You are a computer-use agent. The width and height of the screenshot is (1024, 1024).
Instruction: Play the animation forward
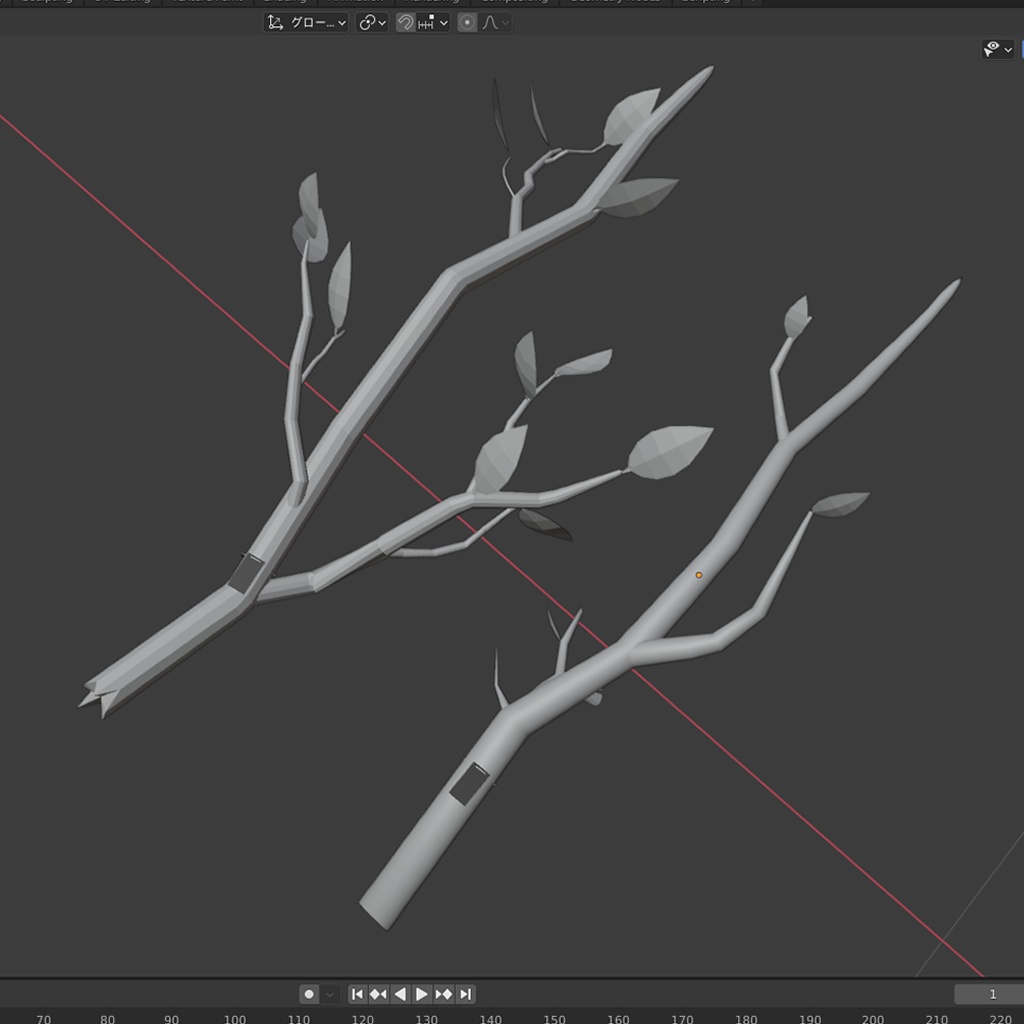pyautogui.click(x=422, y=994)
